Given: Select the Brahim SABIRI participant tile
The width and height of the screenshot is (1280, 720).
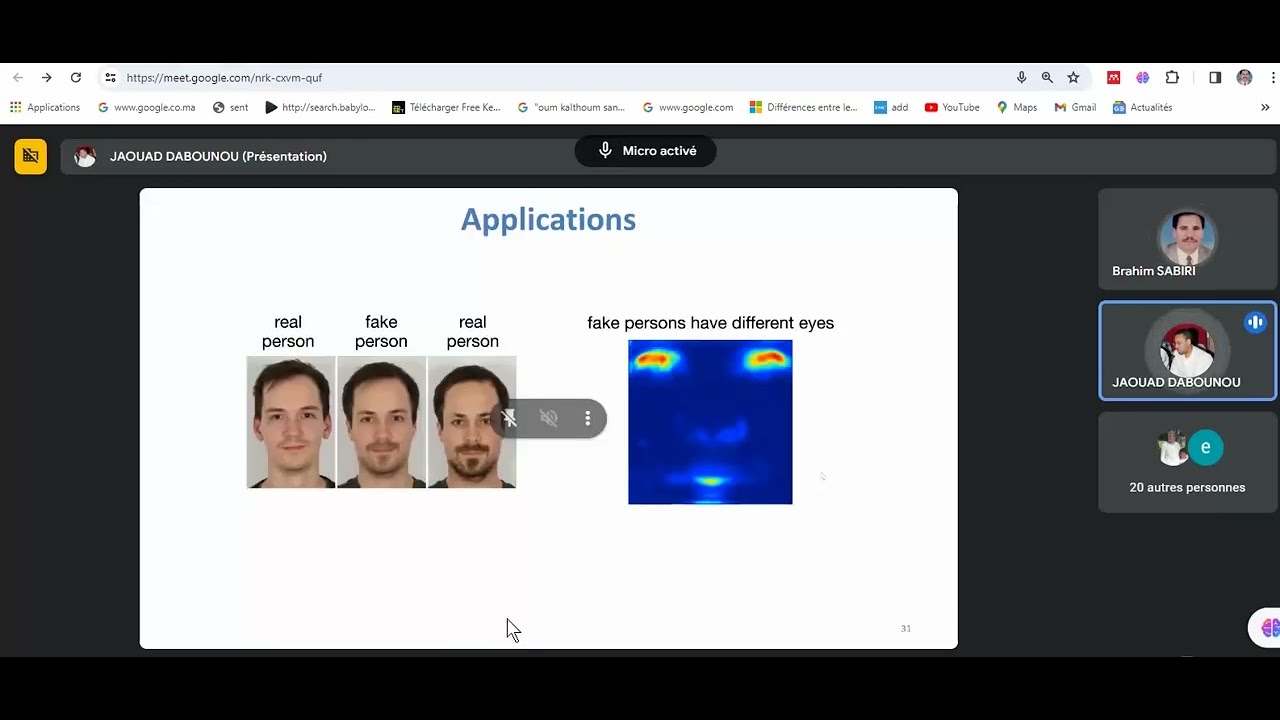Looking at the screenshot, I should point(1187,240).
